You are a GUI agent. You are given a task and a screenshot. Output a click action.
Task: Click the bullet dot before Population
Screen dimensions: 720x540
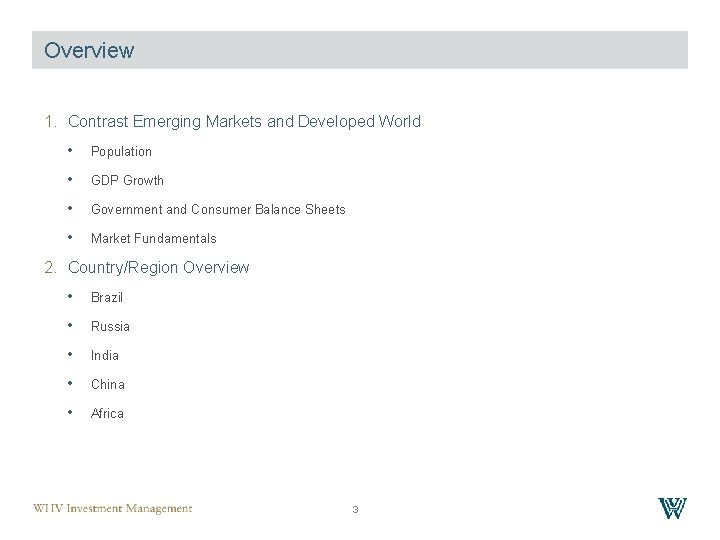[71, 151]
